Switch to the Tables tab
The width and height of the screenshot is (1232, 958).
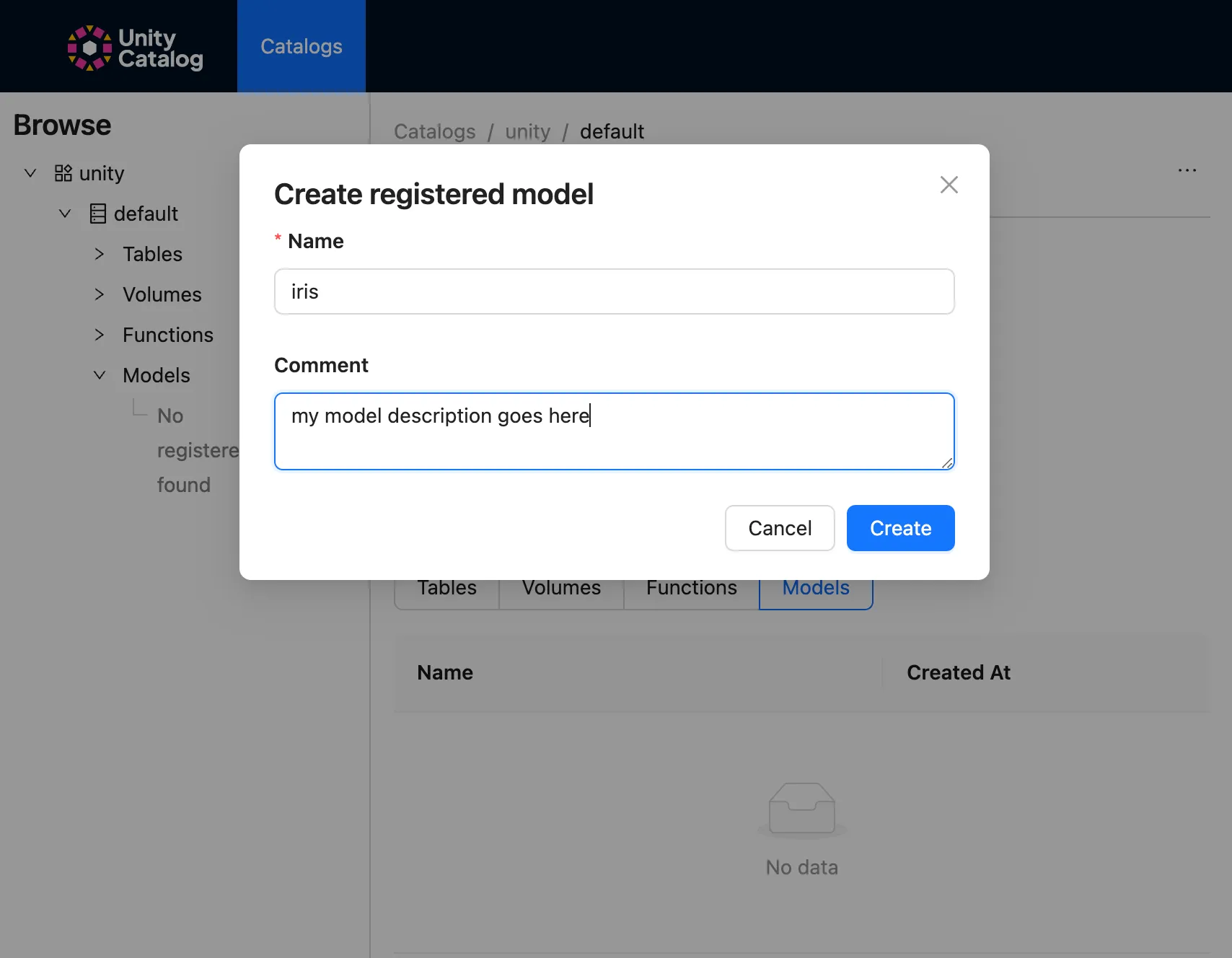tap(446, 588)
